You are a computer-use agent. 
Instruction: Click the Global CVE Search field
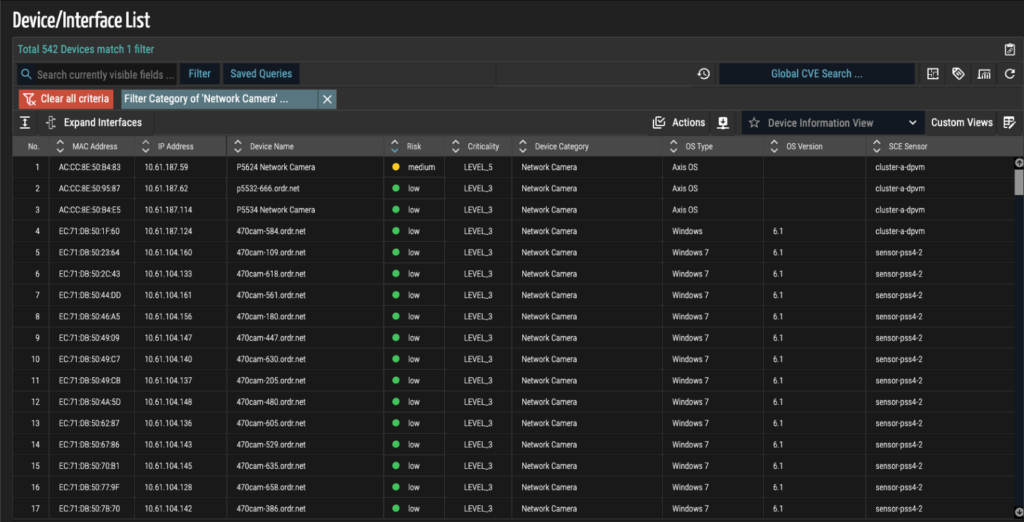816,74
